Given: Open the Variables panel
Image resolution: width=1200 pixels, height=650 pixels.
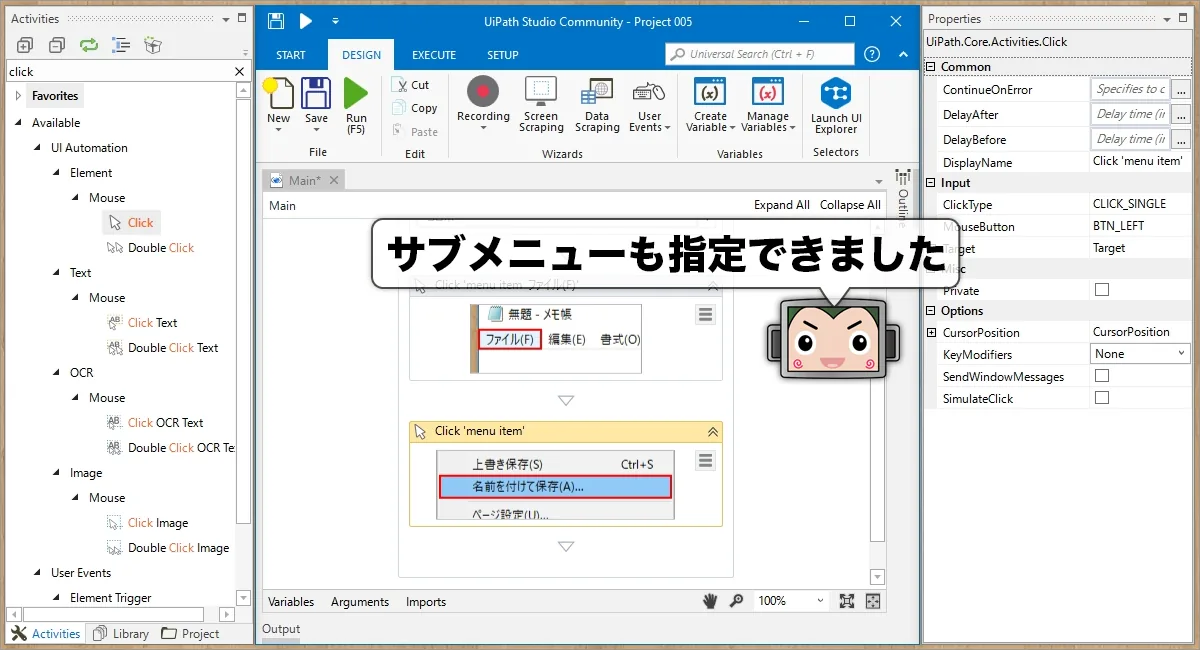Looking at the screenshot, I should click(x=291, y=602).
